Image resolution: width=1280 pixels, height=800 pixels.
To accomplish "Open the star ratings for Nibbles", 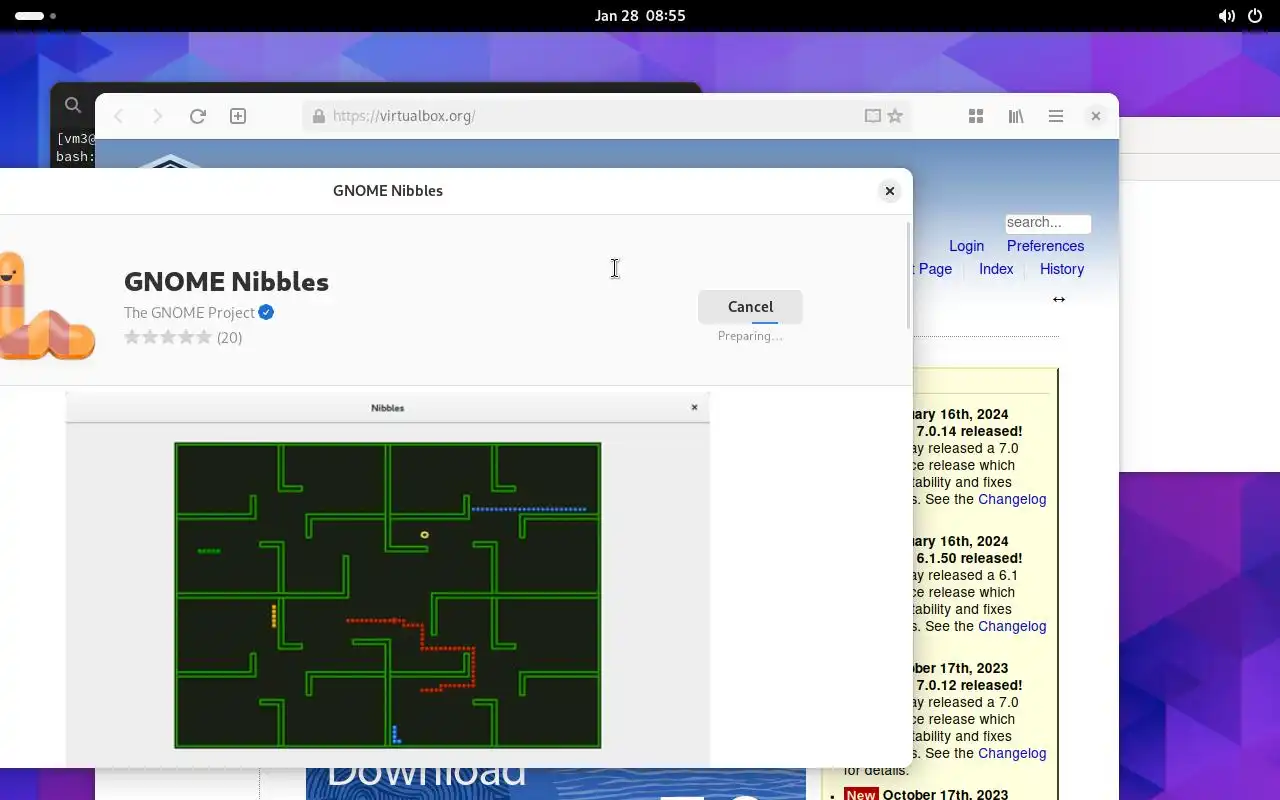I will [x=168, y=337].
